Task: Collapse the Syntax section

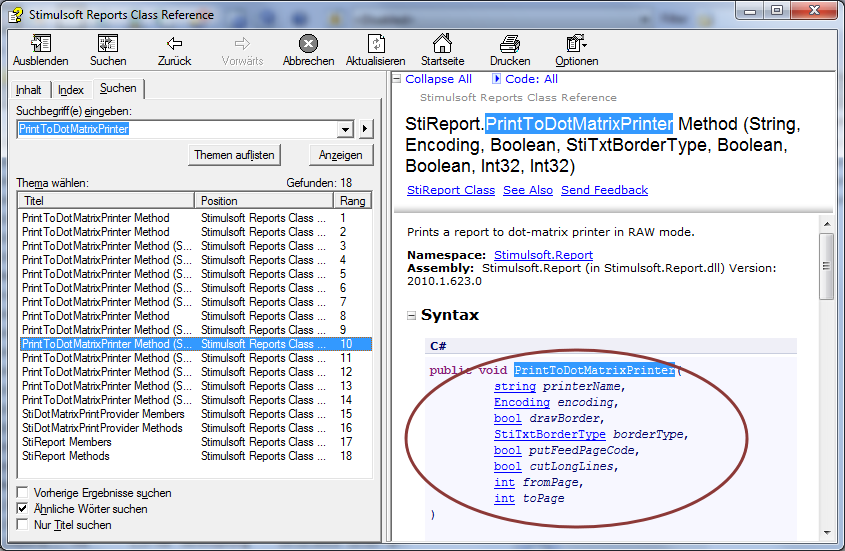Action: coord(411,315)
